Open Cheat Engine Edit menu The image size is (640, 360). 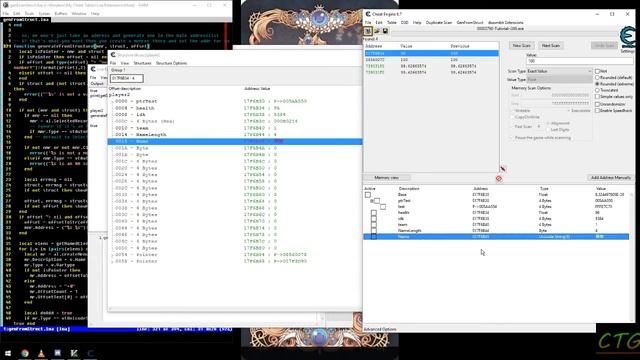(379, 22)
